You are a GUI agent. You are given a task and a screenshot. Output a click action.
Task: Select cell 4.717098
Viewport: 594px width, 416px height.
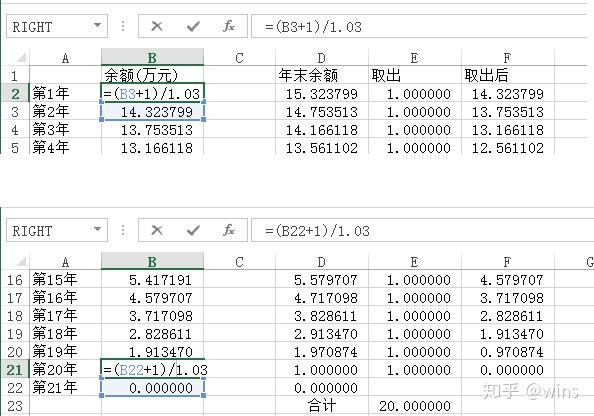pos(322,298)
